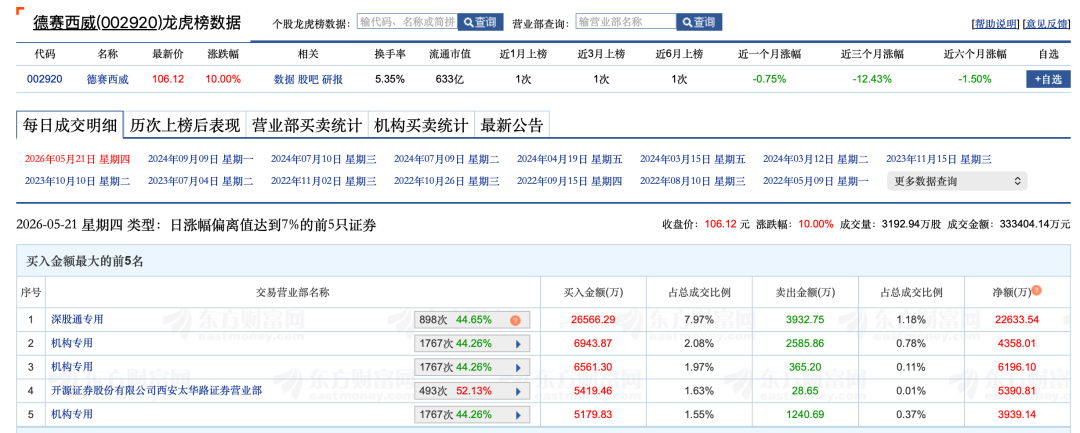Expand arrow in row 3 机构专用 stats box
This screenshot has width=1080, height=433.
[x=518, y=367]
